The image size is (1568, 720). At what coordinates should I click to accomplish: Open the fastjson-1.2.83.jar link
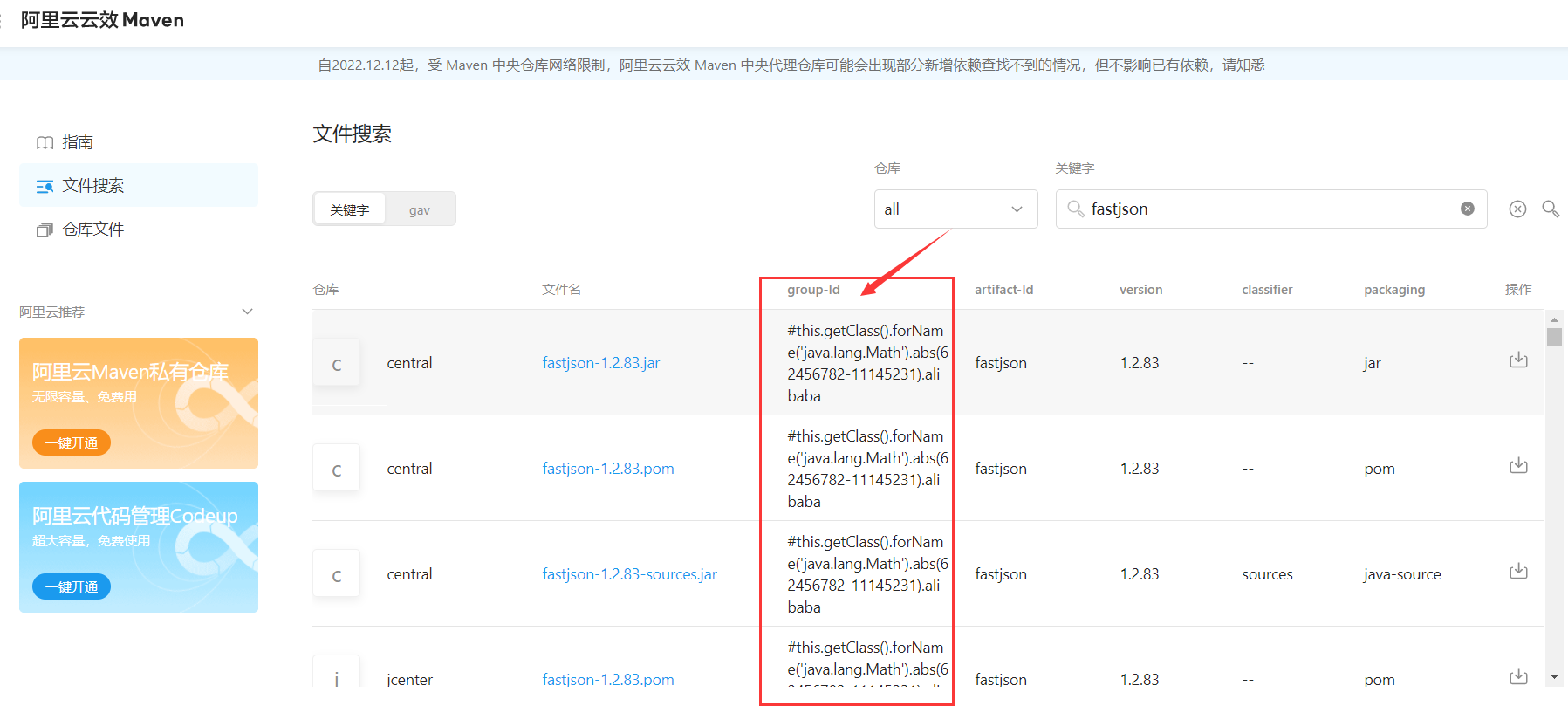[601, 363]
